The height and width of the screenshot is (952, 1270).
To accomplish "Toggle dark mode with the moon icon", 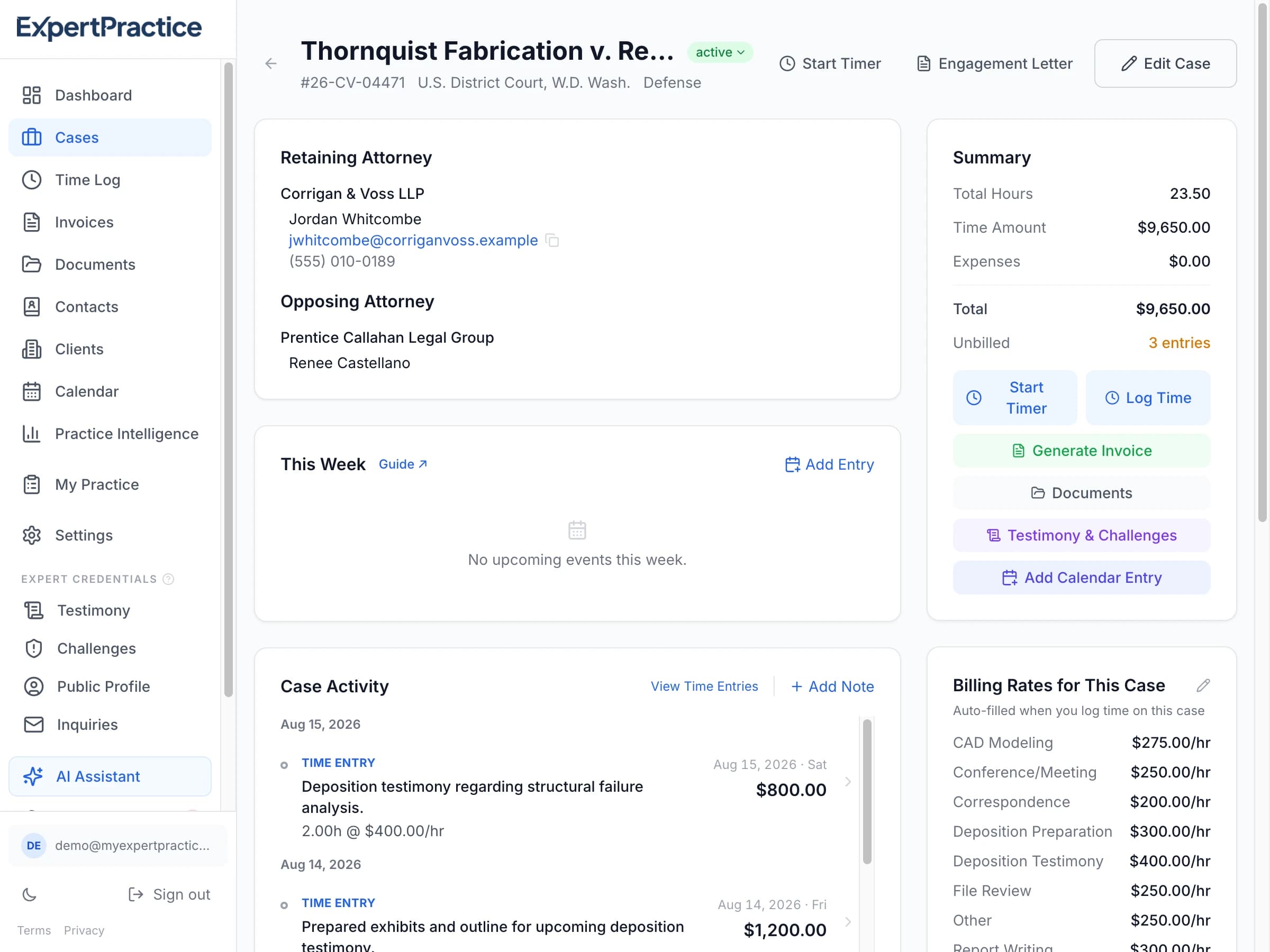I will pyautogui.click(x=29, y=895).
